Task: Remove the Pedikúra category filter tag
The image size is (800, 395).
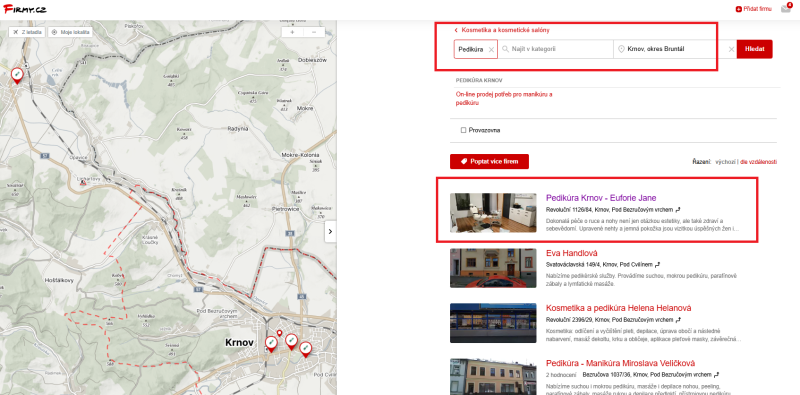Action: (491, 50)
